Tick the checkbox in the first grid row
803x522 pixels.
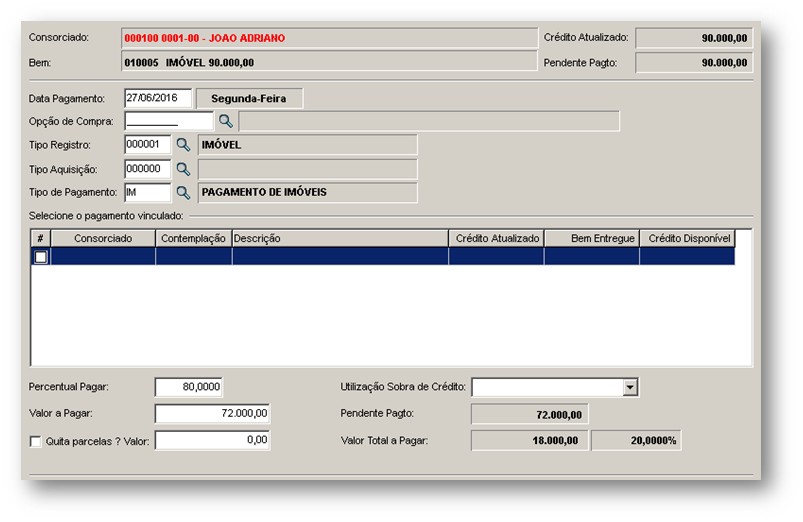click(41, 257)
